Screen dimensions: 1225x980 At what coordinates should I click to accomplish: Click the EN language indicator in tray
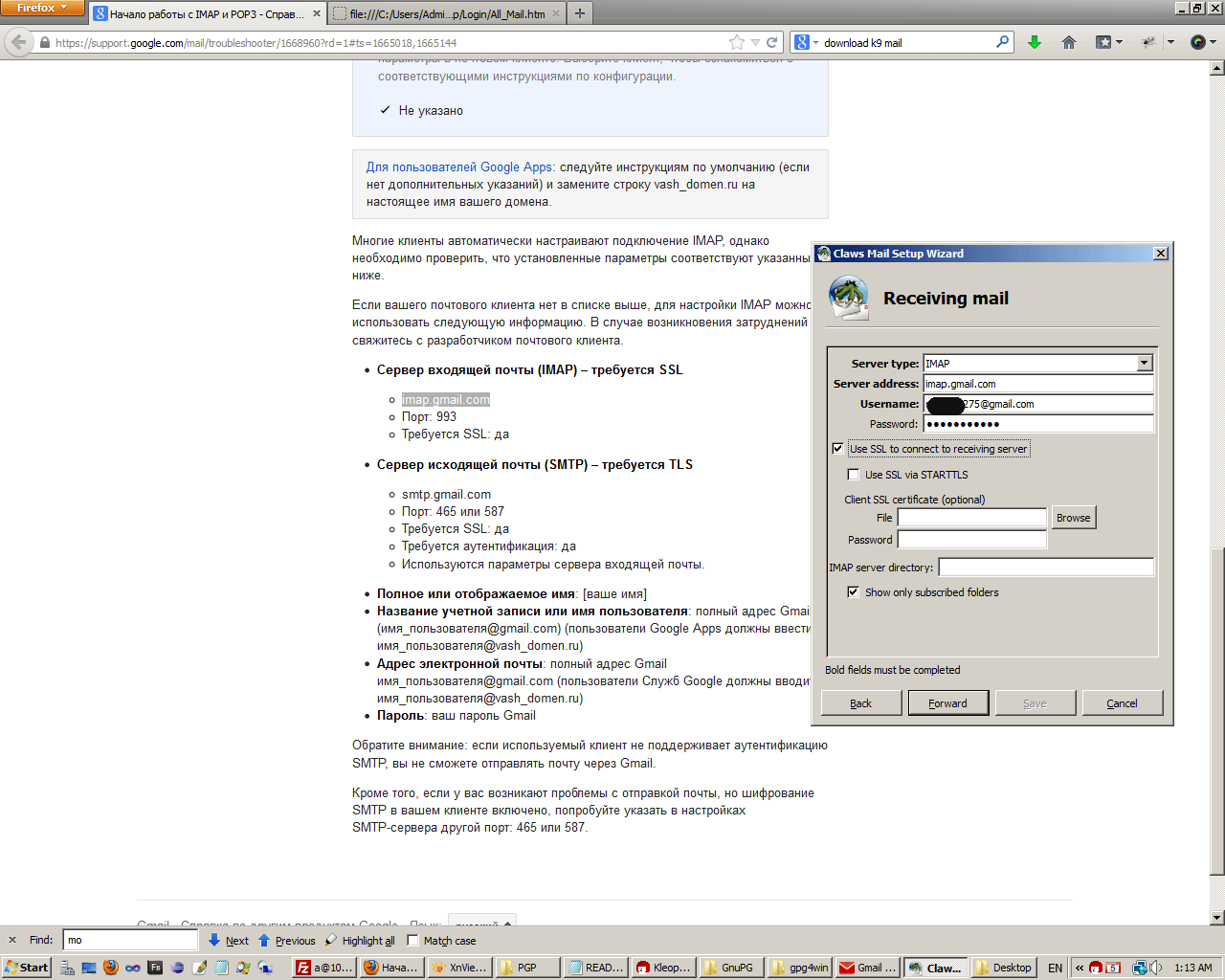(1056, 968)
